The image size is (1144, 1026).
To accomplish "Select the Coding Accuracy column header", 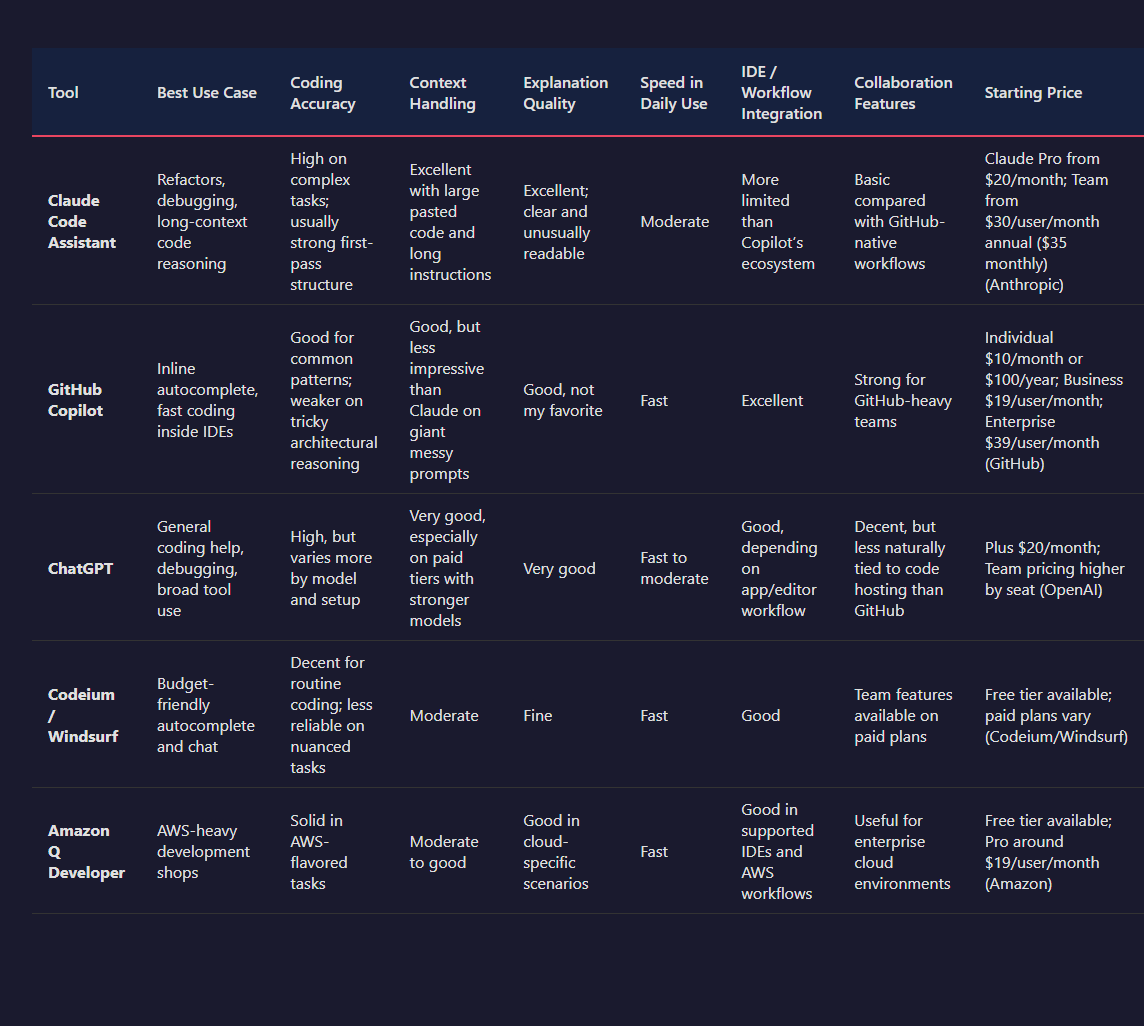I will 322,92.
